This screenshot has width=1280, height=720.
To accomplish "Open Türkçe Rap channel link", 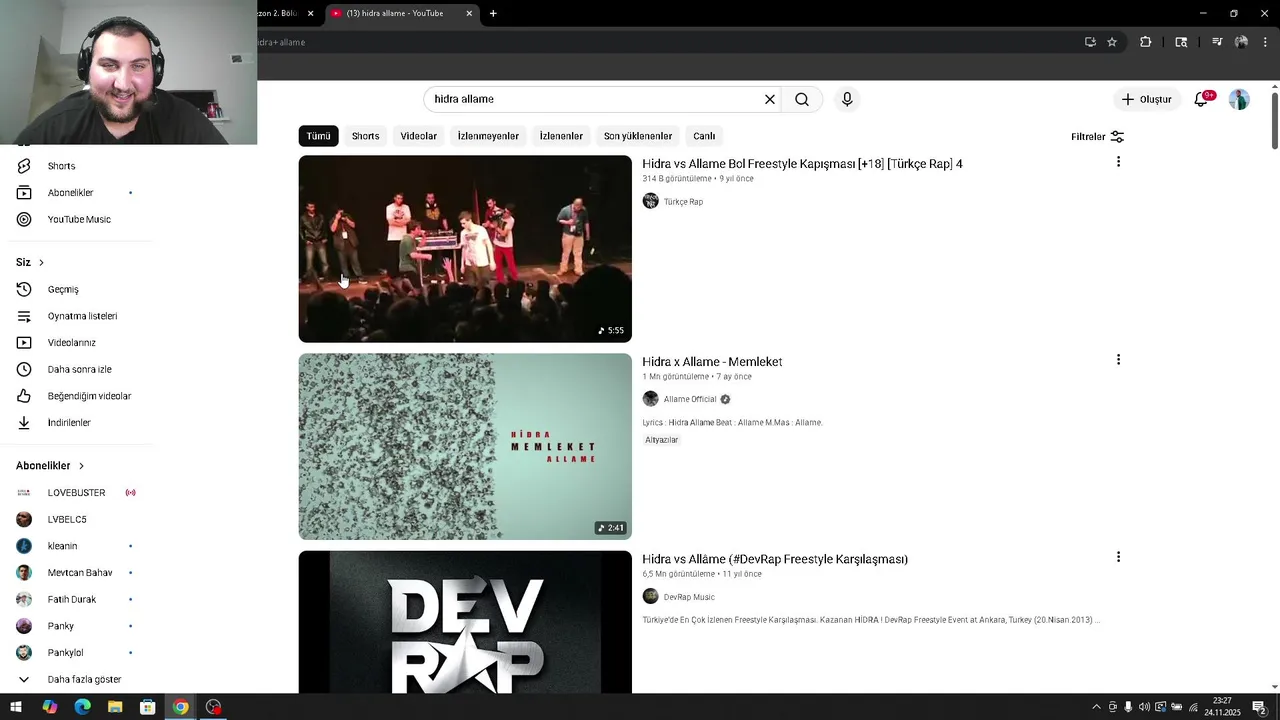I will (683, 202).
